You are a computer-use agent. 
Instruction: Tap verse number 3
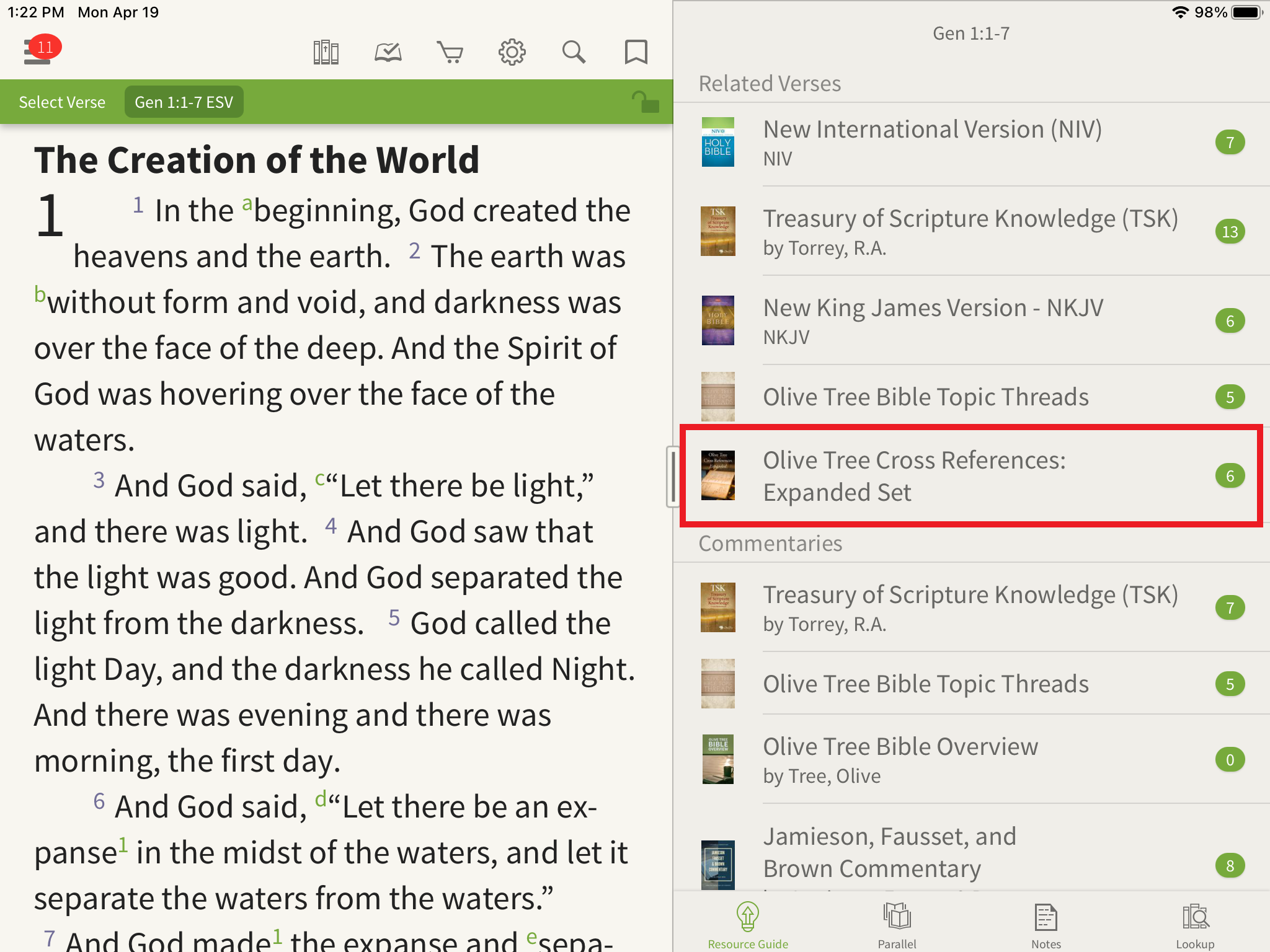(99, 480)
